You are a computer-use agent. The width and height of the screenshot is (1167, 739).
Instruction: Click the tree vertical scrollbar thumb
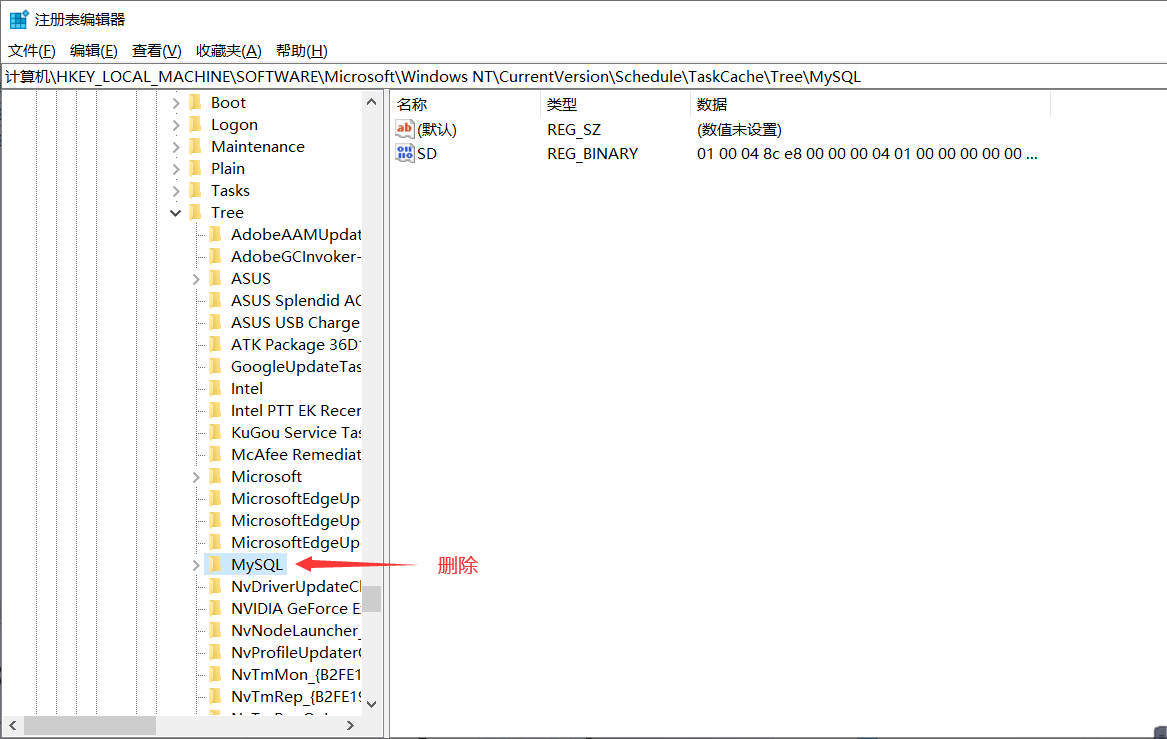371,598
